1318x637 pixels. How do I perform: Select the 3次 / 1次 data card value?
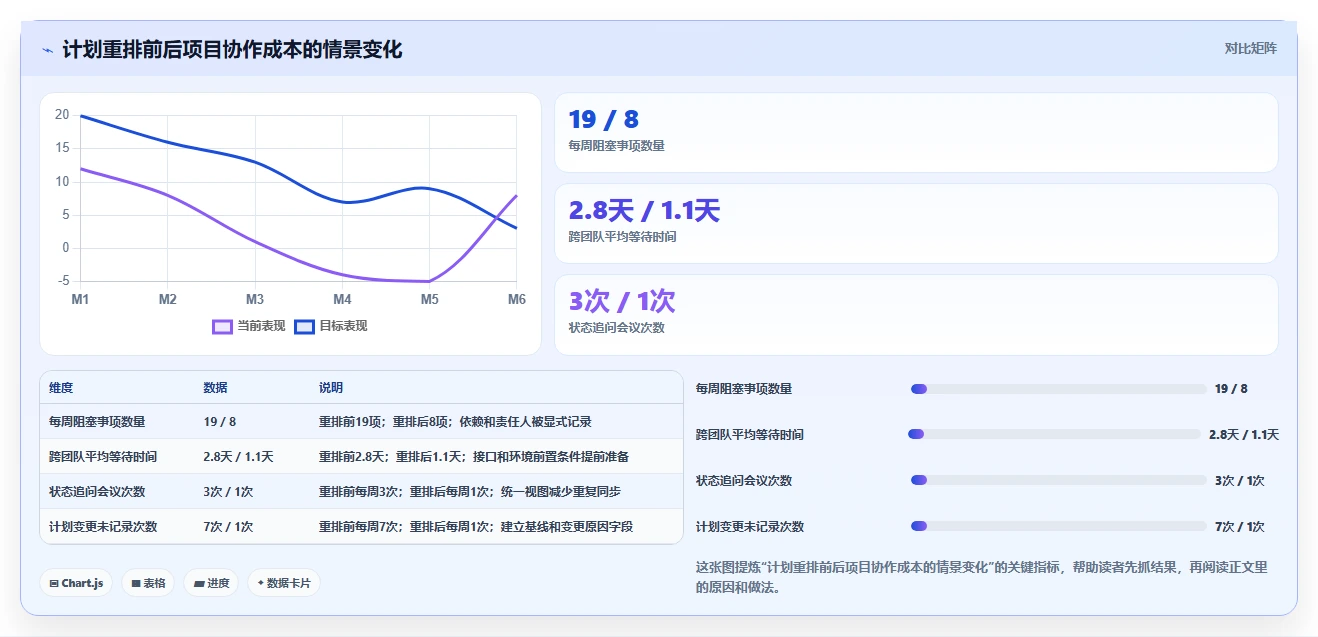tap(622, 301)
